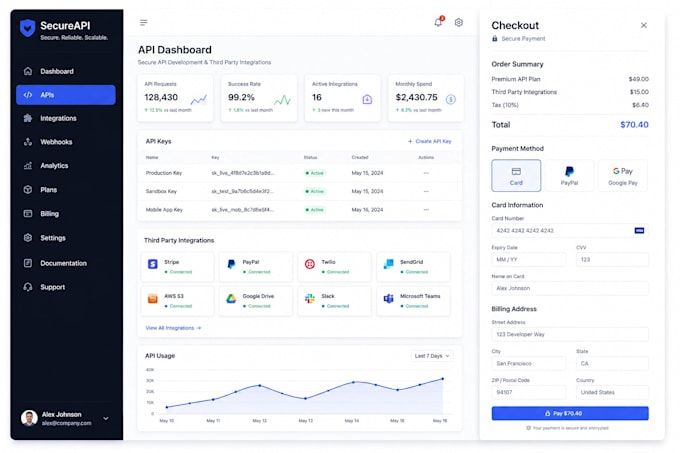Click the SecureAPI shield logo

tap(27, 28)
